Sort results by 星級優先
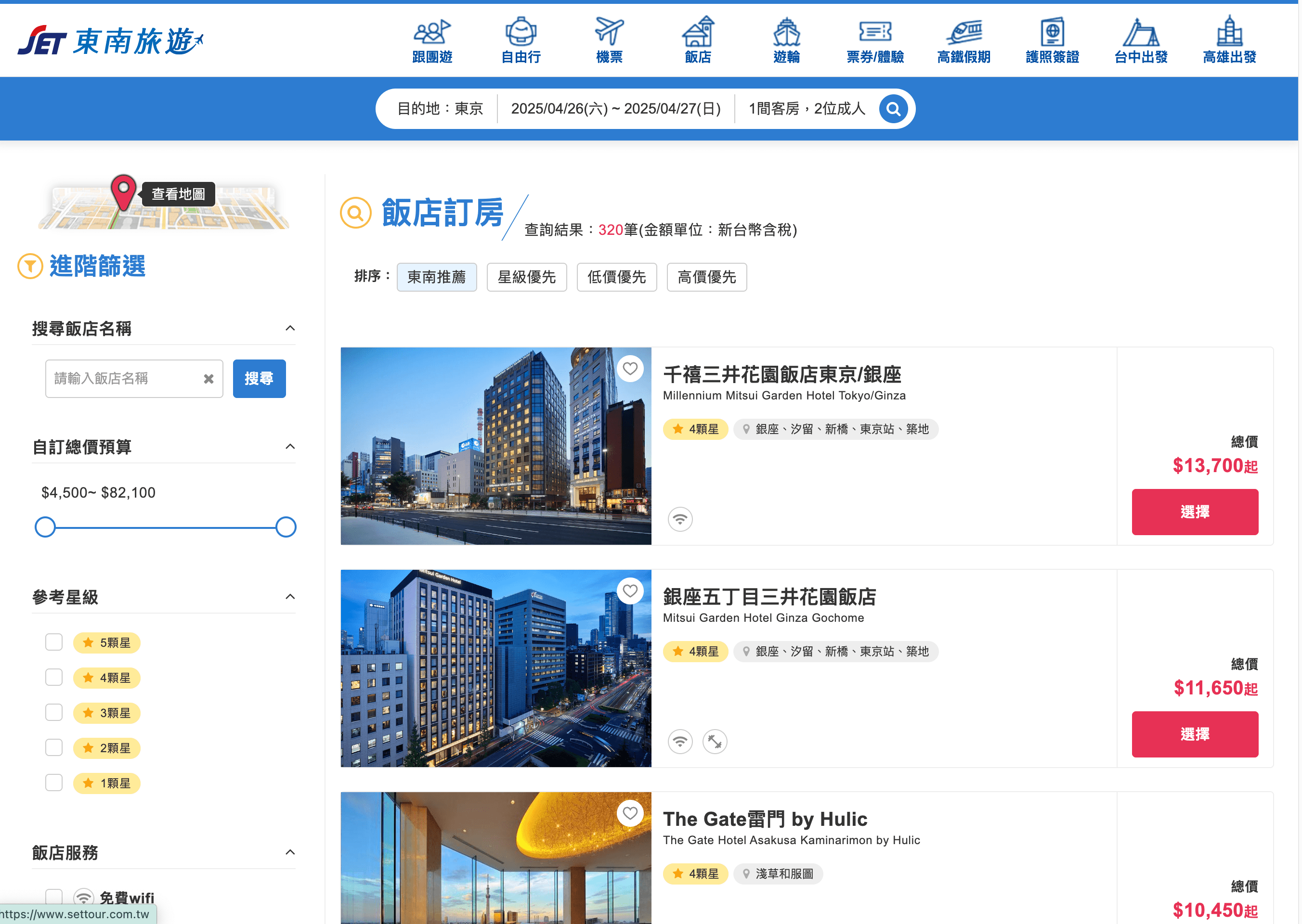The height and width of the screenshot is (924, 1302). (x=526, y=277)
